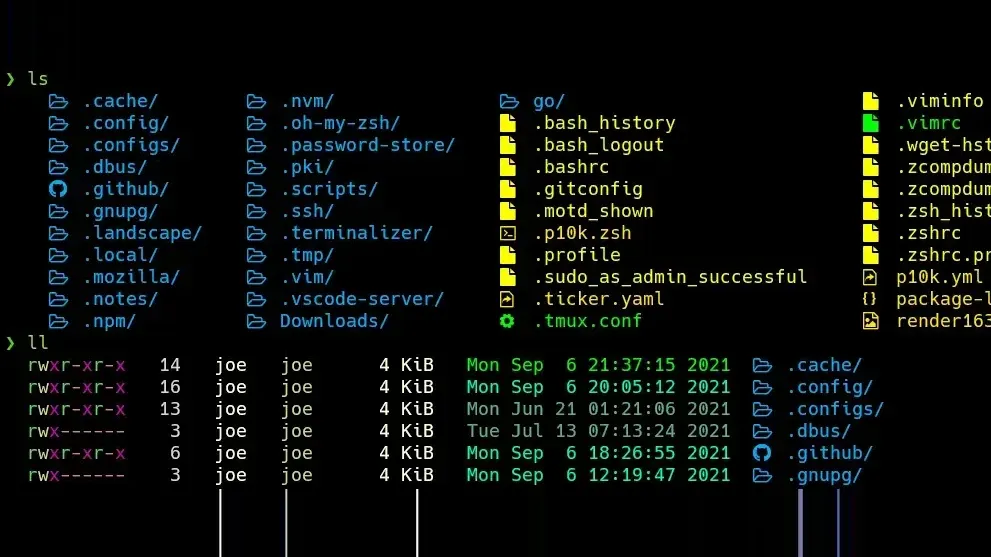Click the GitHub icon in the ll listing
Viewport: 991px width, 557px height.
pos(762,453)
